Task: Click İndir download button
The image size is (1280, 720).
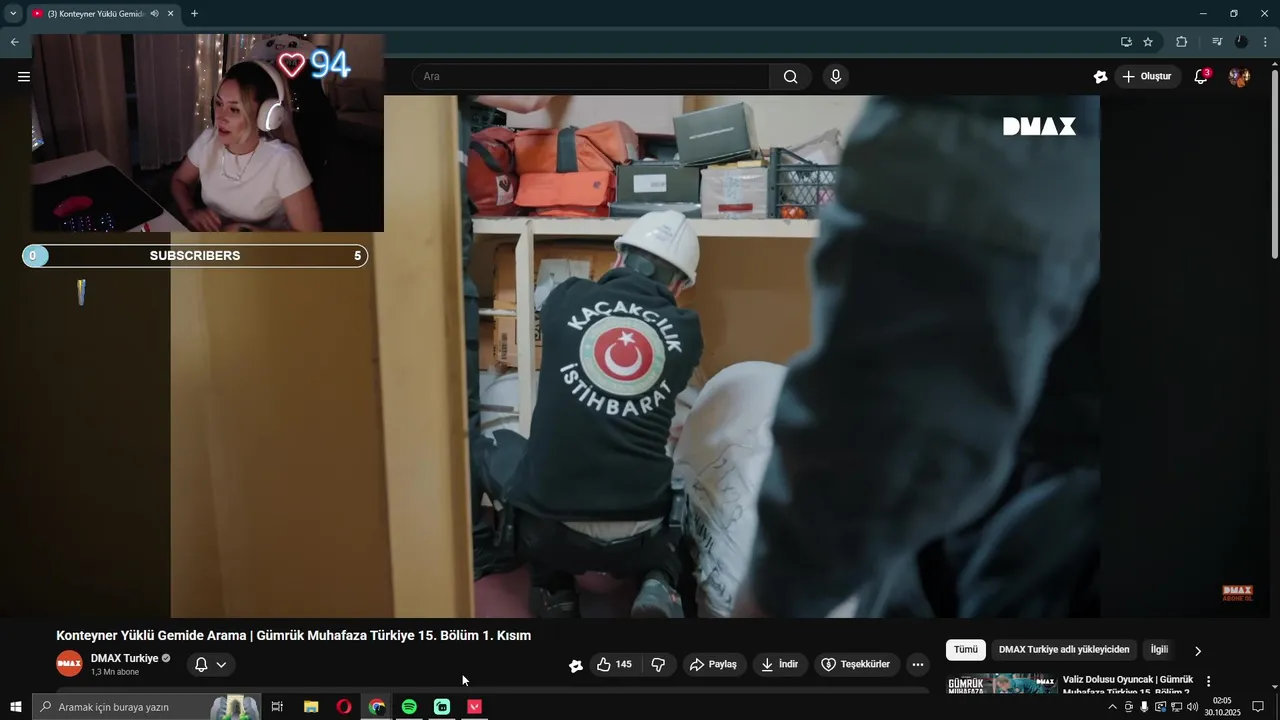Action: 779,664
